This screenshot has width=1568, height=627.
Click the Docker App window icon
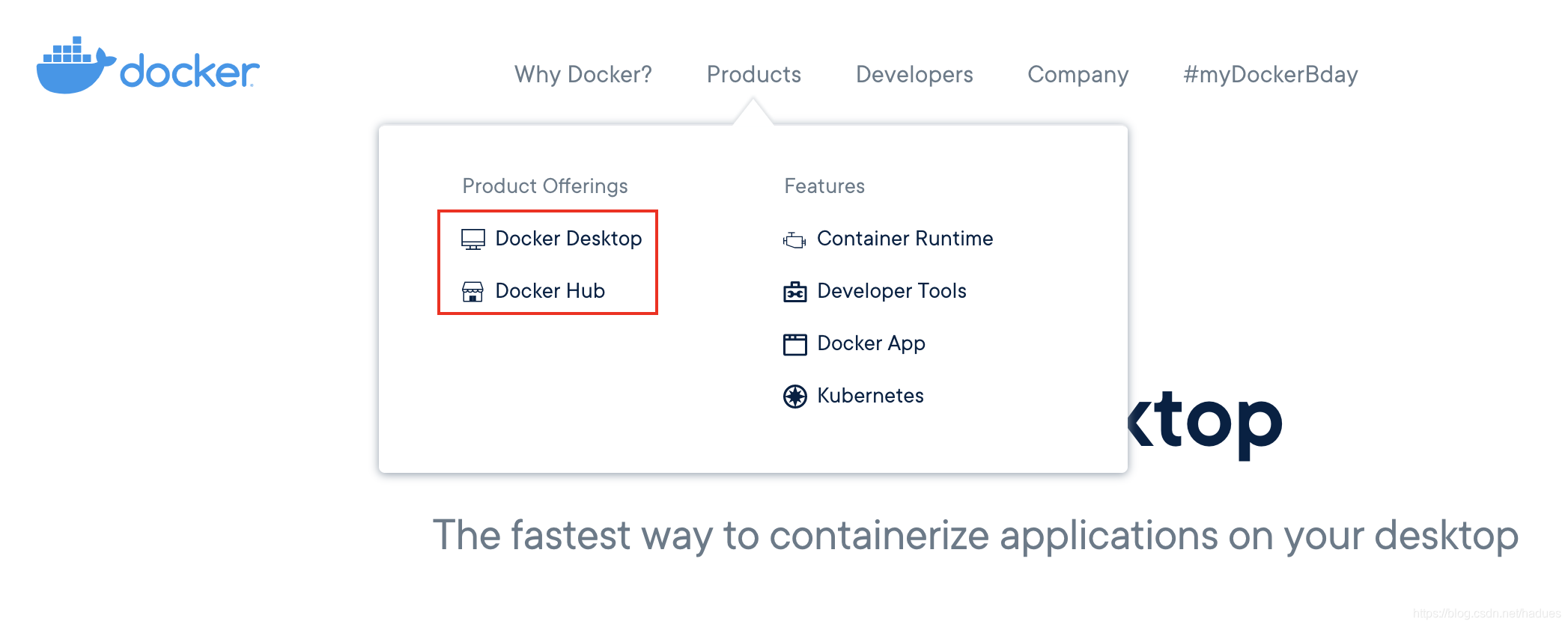794,344
